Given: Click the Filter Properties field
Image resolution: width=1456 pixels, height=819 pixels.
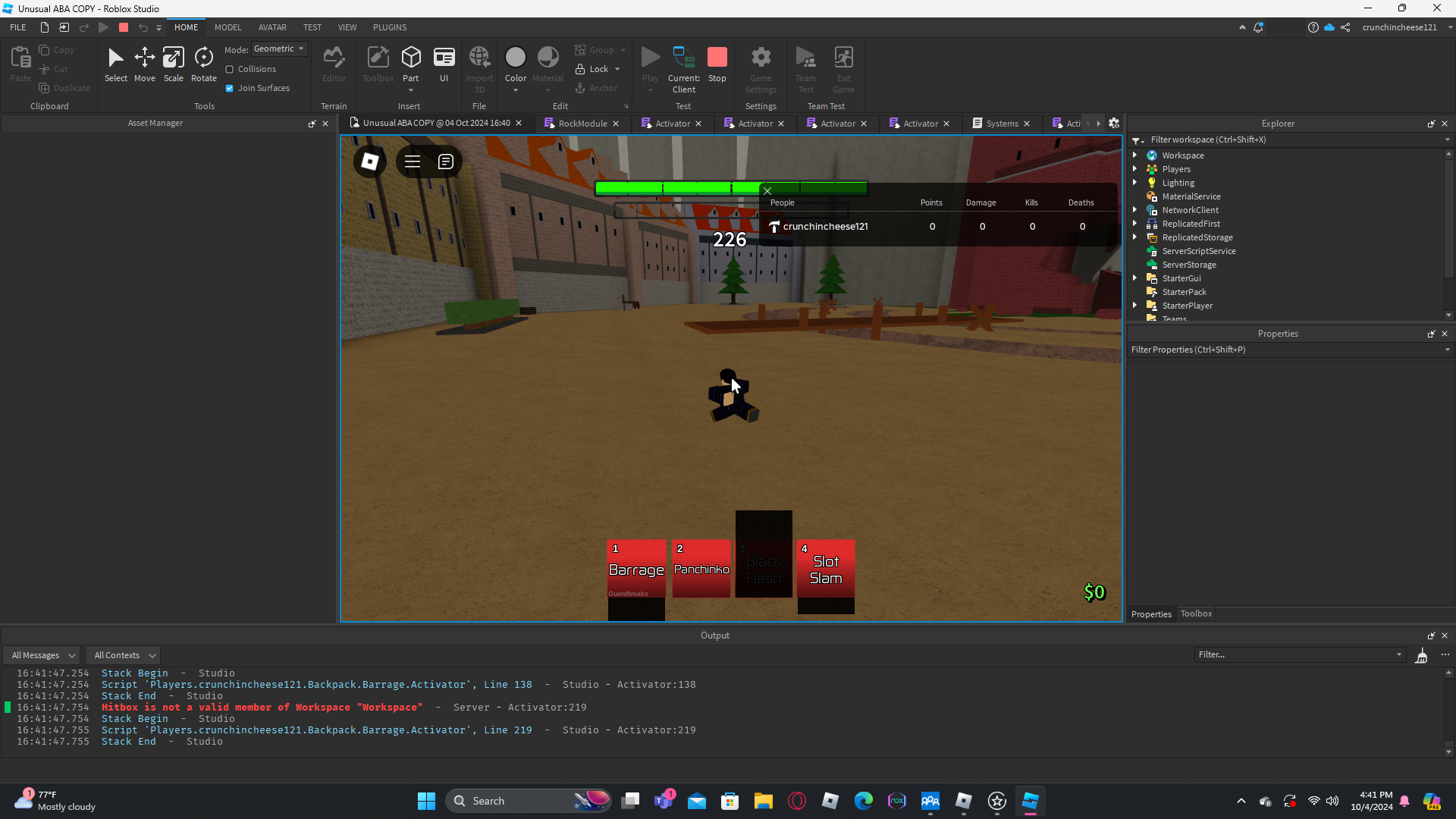Looking at the screenshot, I should [1291, 350].
